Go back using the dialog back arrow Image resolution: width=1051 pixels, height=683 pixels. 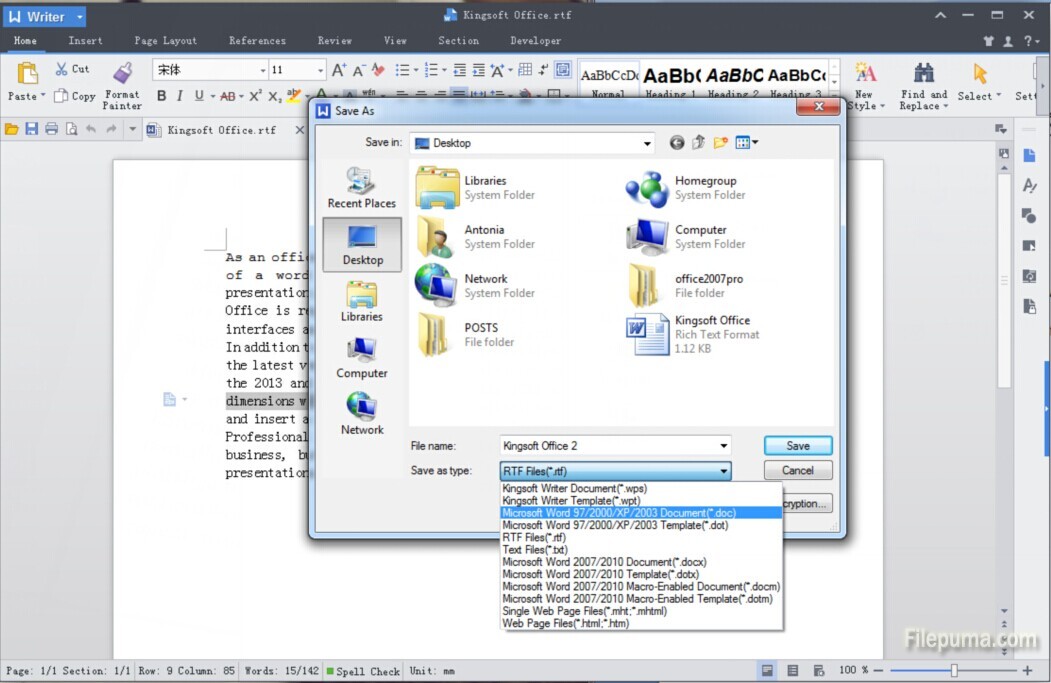click(x=677, y=143)
